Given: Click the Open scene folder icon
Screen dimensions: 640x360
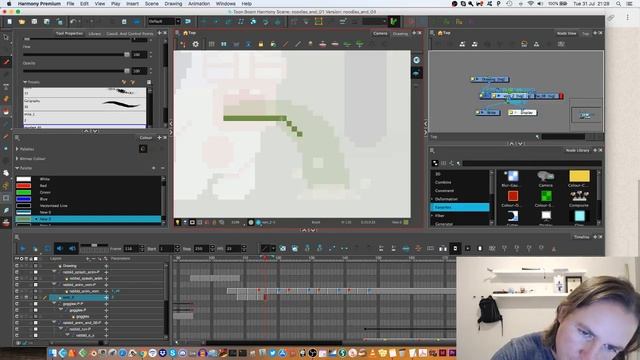Looking at the screenshot, I should coord(22,21).
